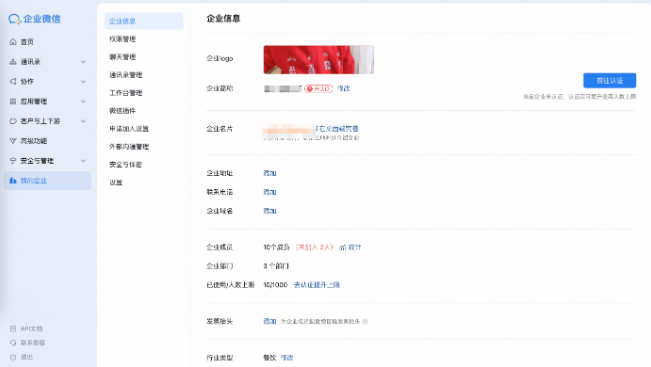The height and width of the screenshot is (367, 651).
Task: Click the red 未加入 2人 text
Action: pyautogui.click(x=314, y=247)
